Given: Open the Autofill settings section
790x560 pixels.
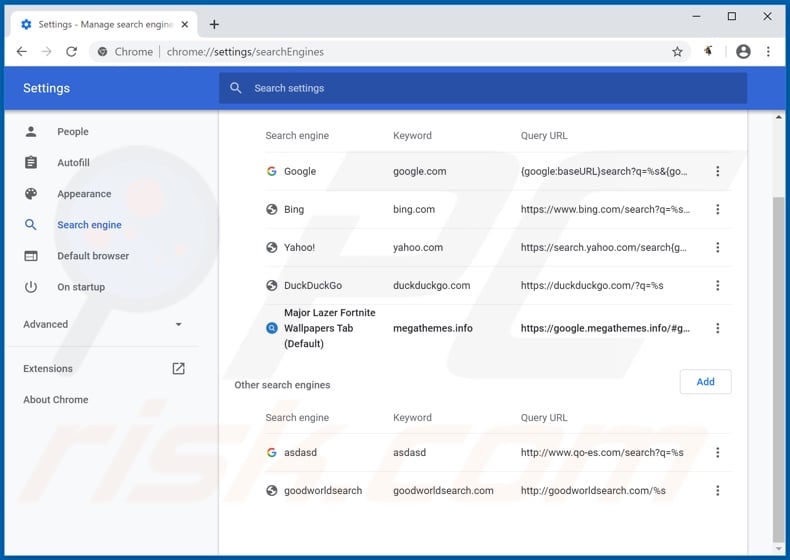Looking at the screenshot, I should [x=74, y=163].
